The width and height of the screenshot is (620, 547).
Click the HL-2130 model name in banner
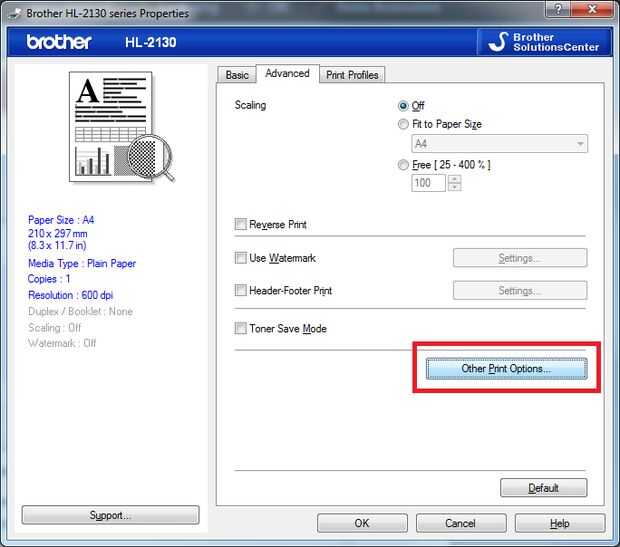click(x=151, y=42)
